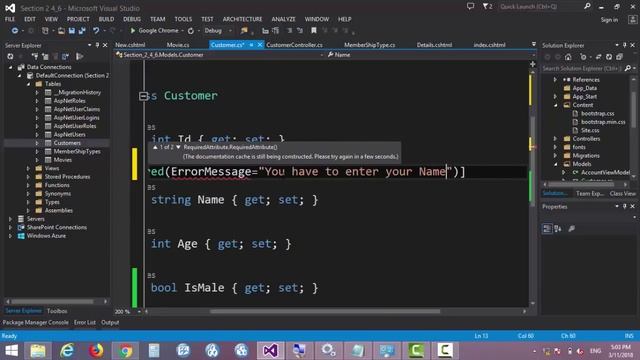Image resolution: width=640 pixels, height=360 pixels.
Task: Open the notifications flag icon
Action: [x=487, y=7]
